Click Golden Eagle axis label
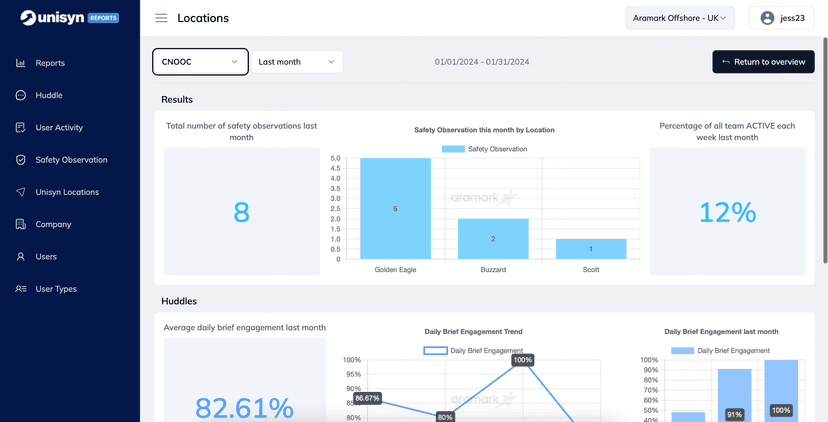This screenshot has height=422, width=828. coord(396,269)
